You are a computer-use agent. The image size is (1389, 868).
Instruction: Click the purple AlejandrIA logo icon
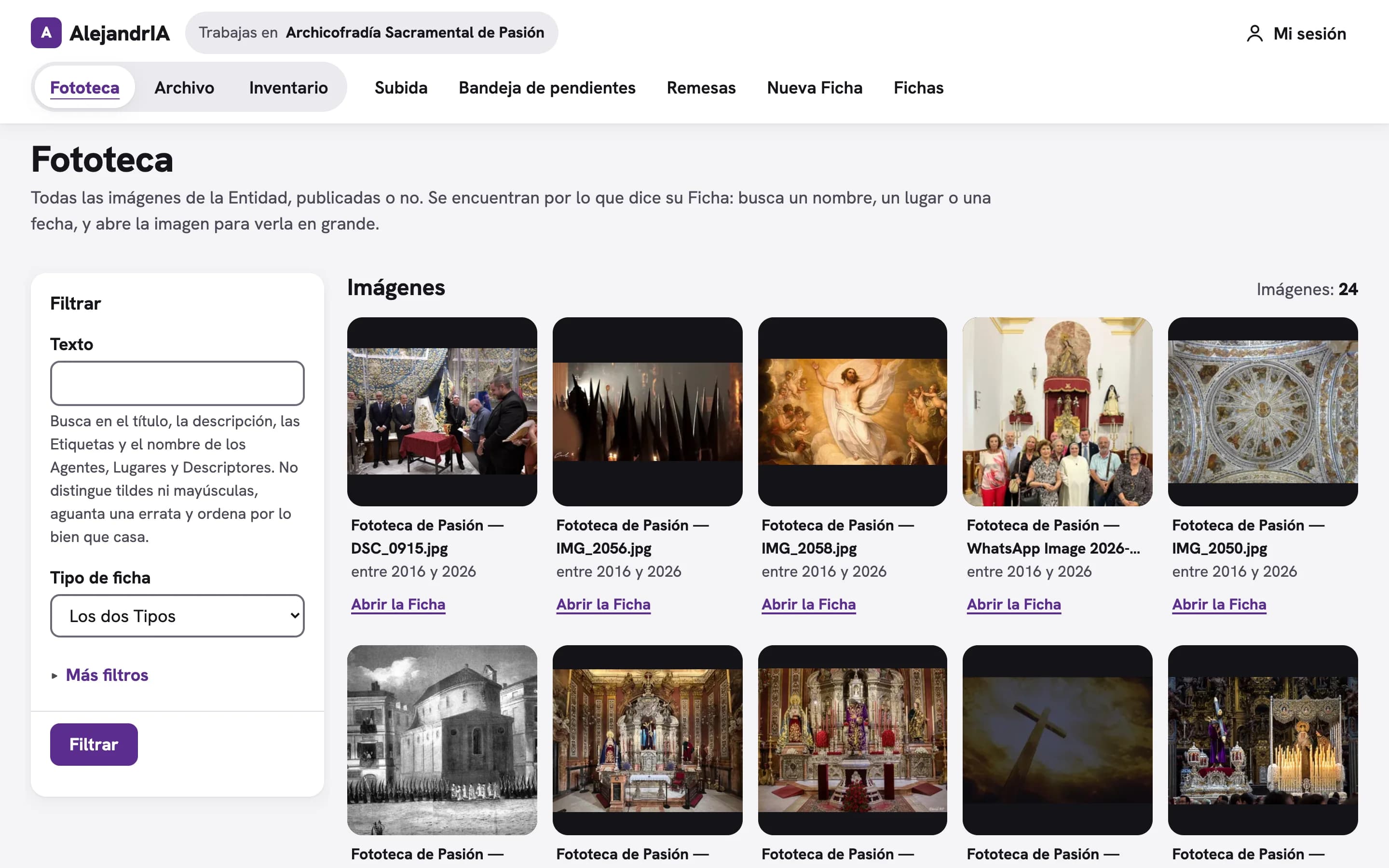(x=46, y=33)
